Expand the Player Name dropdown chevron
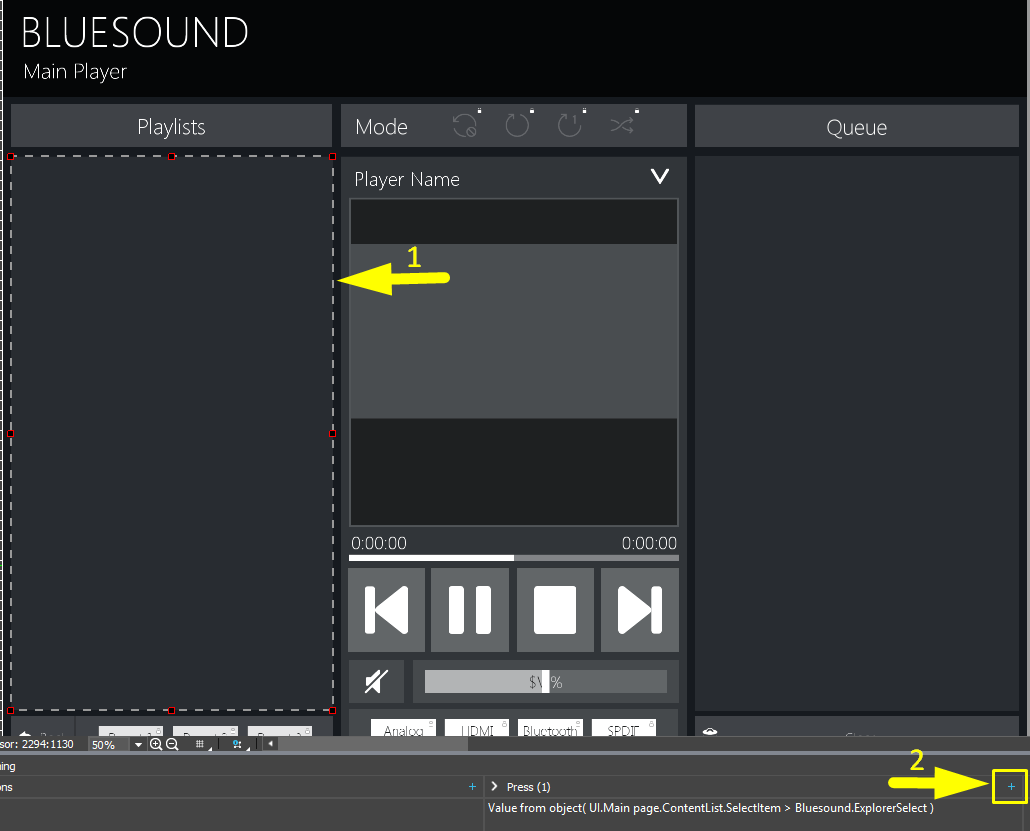The image size is (1030, 831). pyautogui.click(x=660, y=177)
